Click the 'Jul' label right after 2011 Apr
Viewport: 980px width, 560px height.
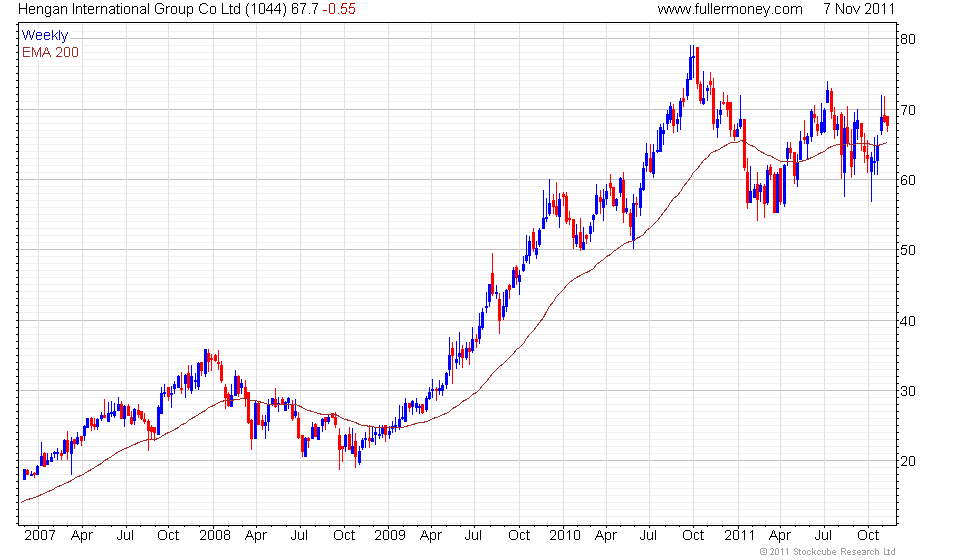823,536
